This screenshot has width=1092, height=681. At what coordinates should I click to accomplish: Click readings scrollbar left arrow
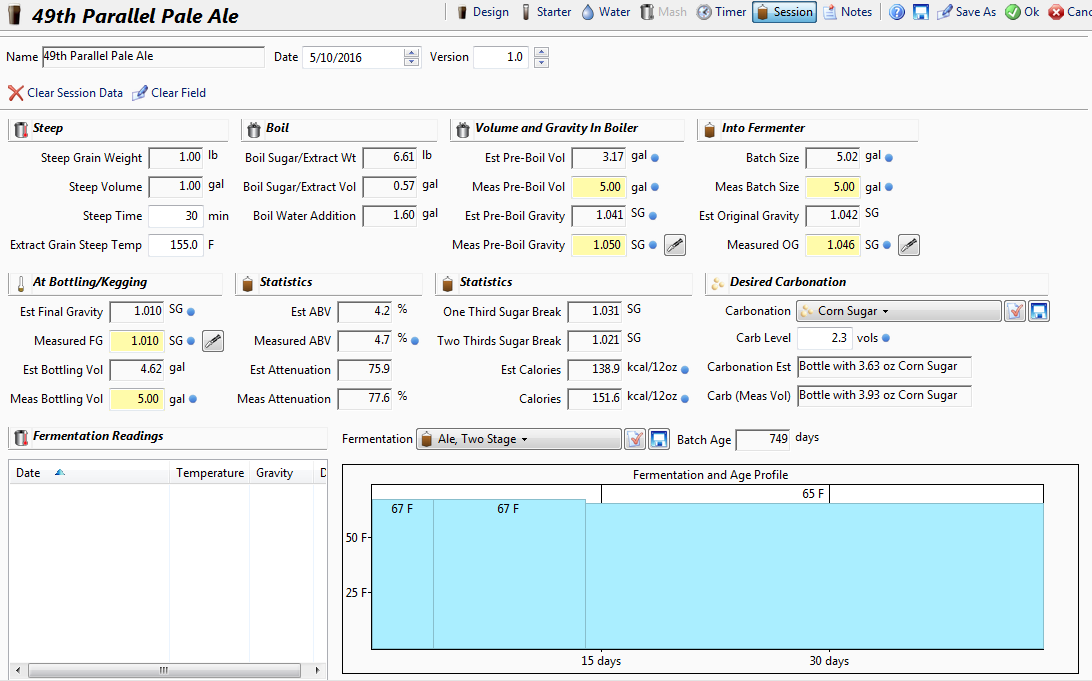[x=17, y=671]
